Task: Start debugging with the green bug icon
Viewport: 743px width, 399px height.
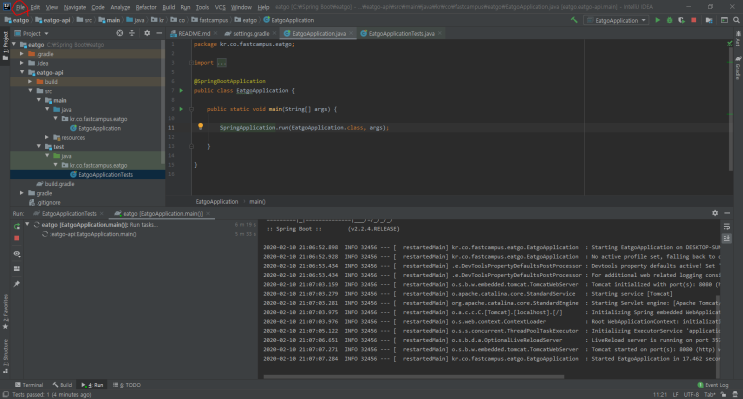Action: pos(670,20)
